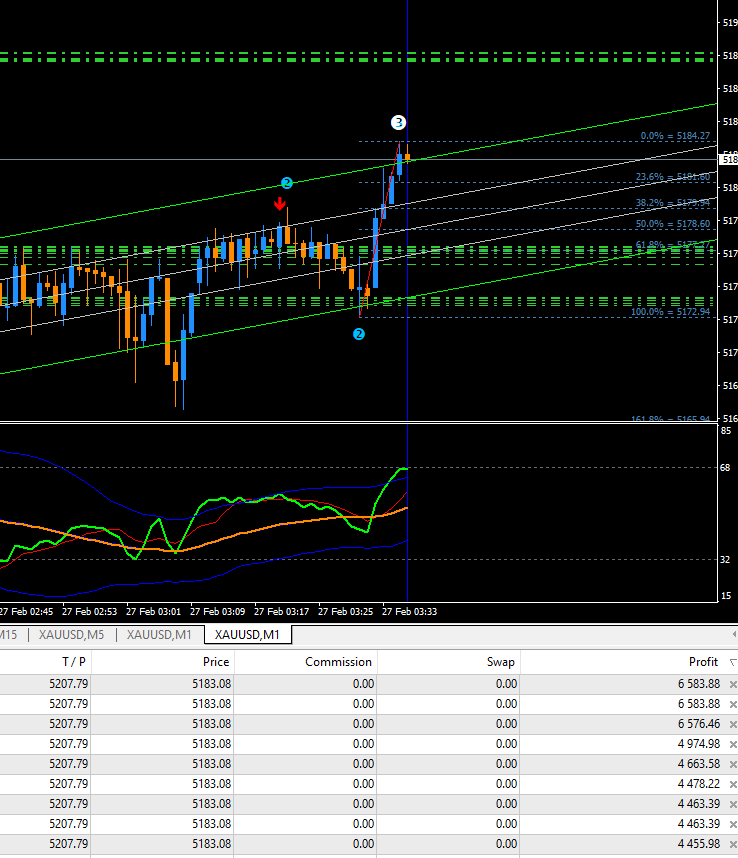
Task: Switch to the inactive XAUUSD,M1 chart tab
Action: 159,634
